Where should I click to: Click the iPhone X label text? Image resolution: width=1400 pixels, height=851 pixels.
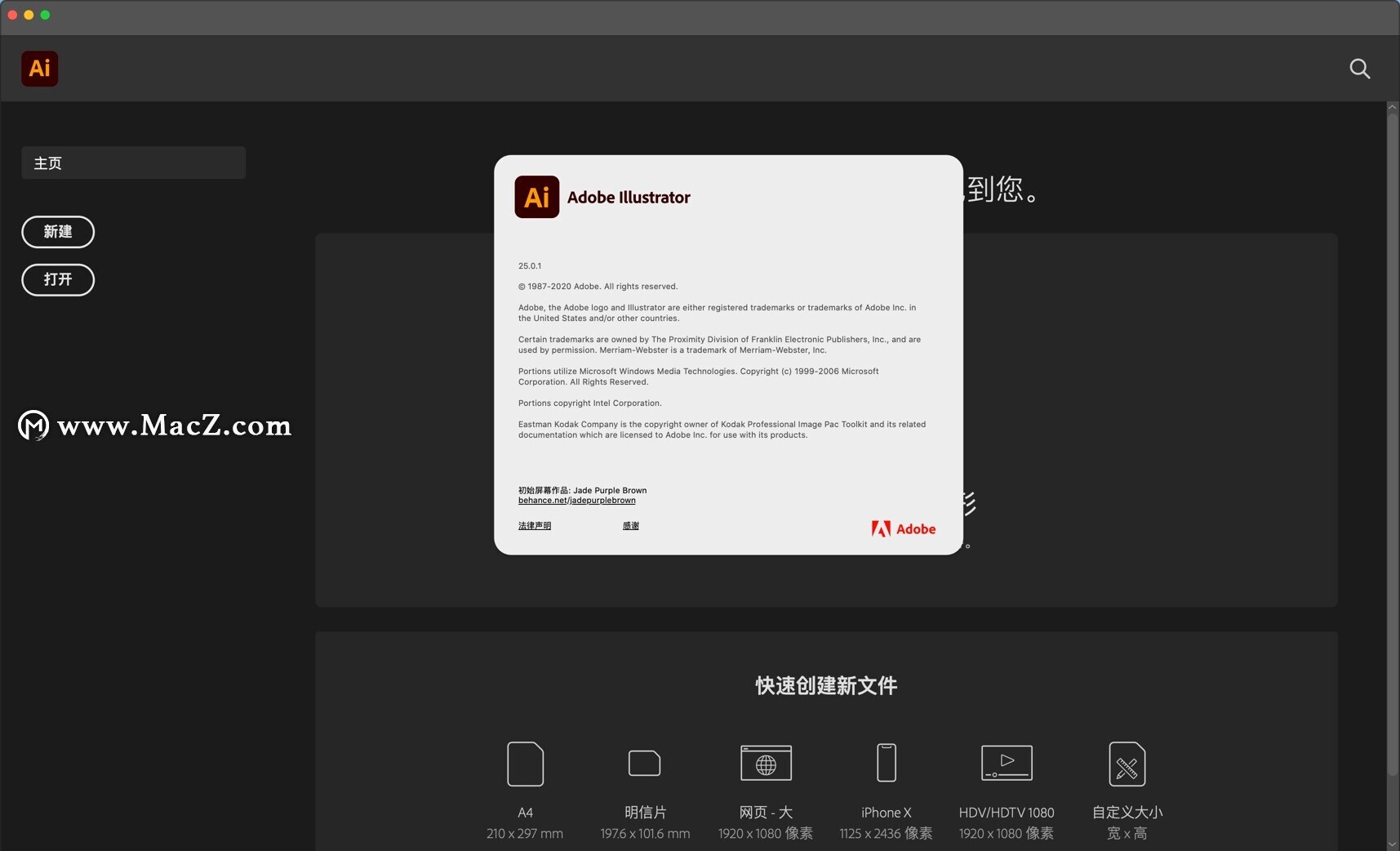pos(886,813)
